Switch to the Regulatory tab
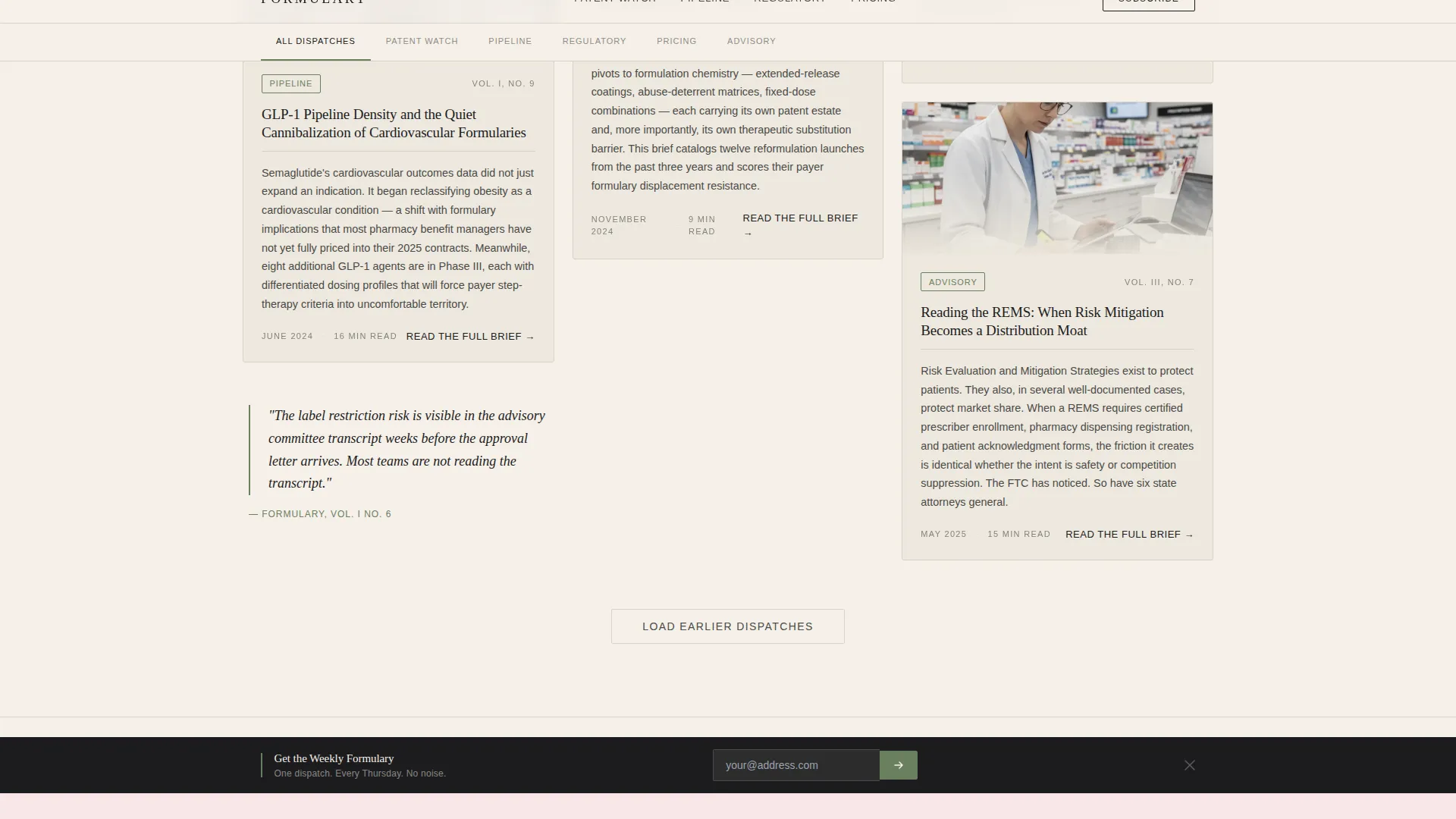Image resolution: width=1456 pixels, height=819 pixels. click(x=595, y=42)
